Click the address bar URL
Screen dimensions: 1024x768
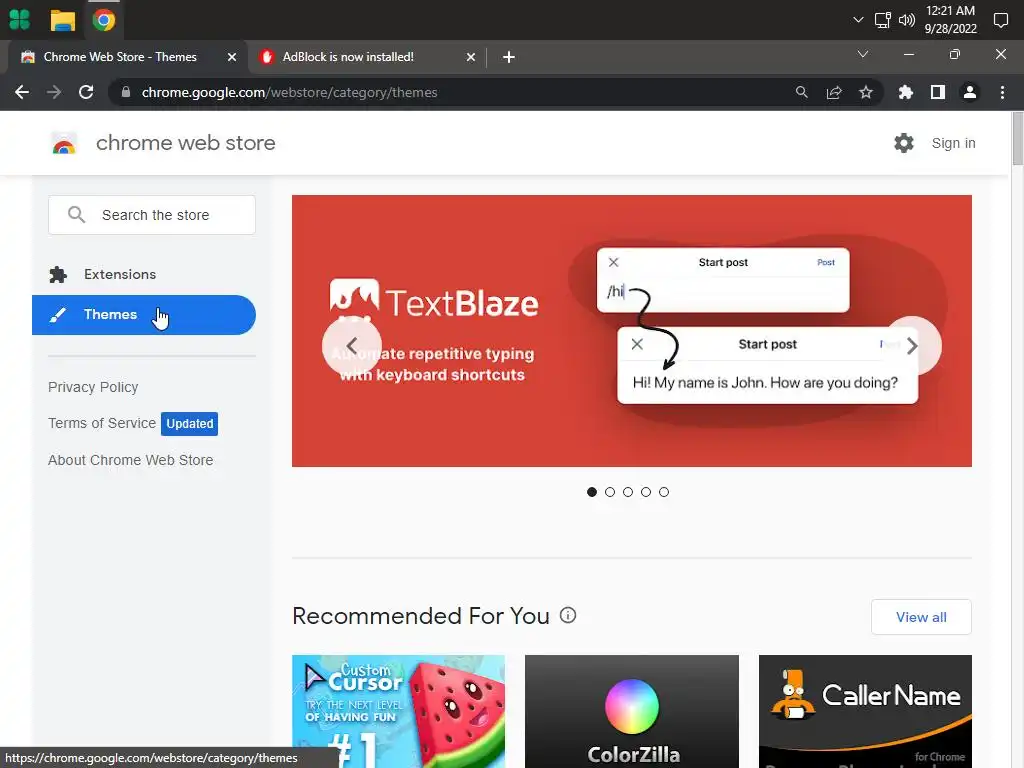pos(289,92)
